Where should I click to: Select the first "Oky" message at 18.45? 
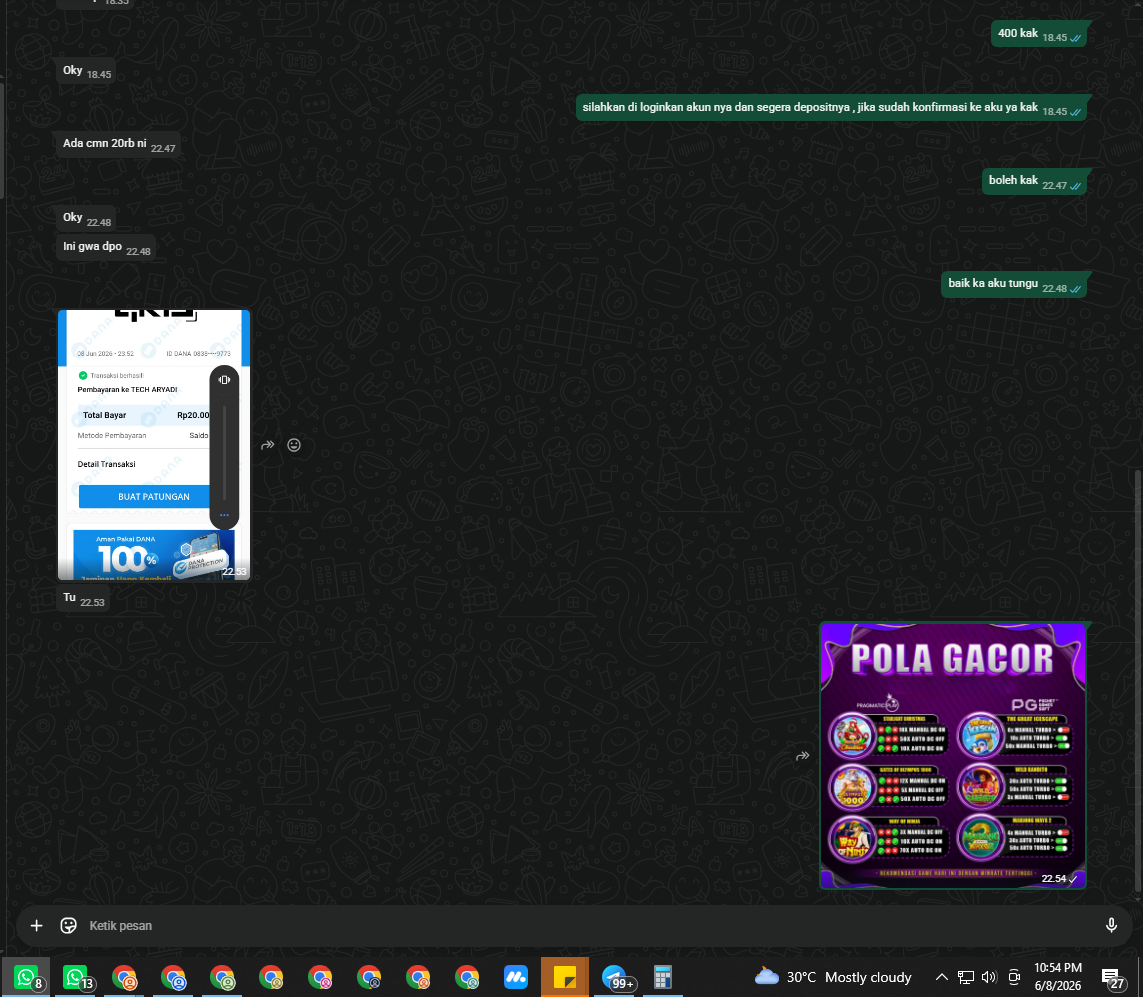tap(86, 71)
